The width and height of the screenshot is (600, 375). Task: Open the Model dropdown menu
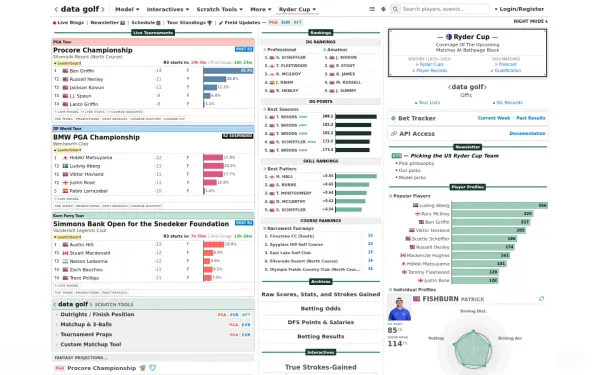click(x=127, y=9)
